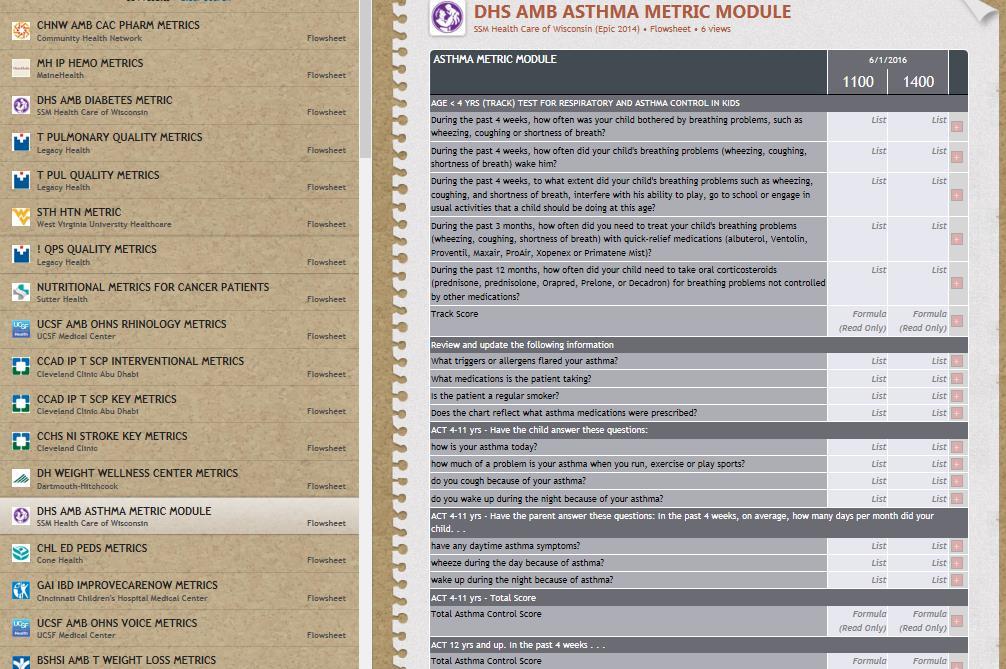
Task: Open NUTRITIONAL METRICS FOR CANCER PATIENTS
Action: [x=180, y=292]
